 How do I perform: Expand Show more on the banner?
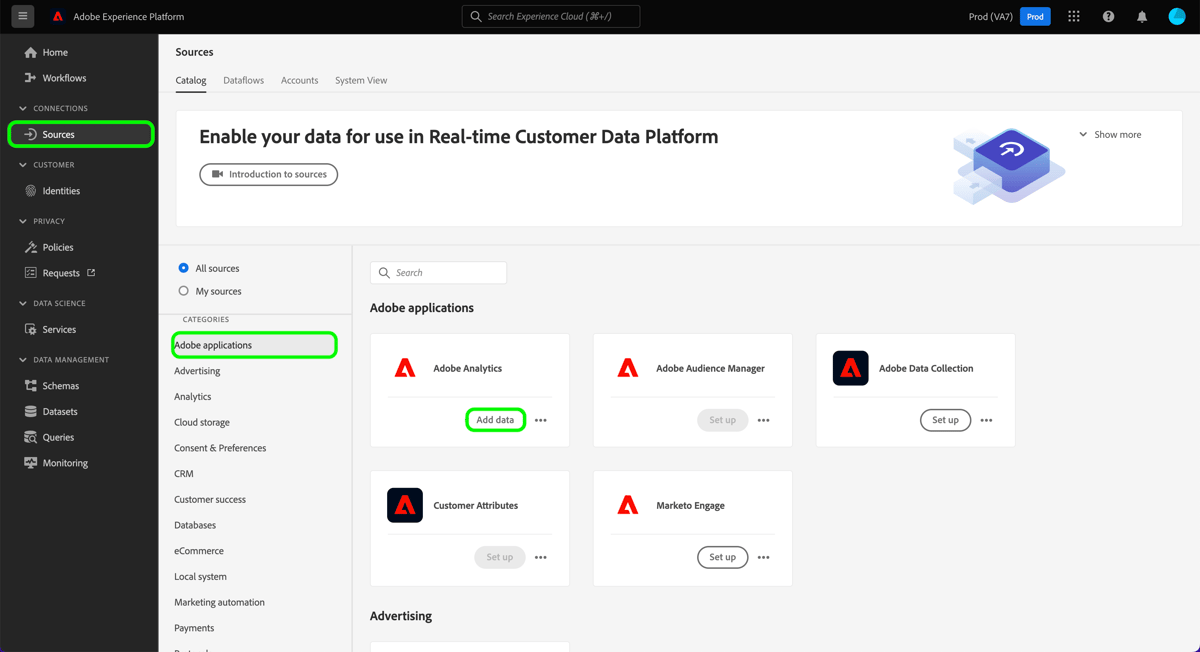click(1110, 133)
